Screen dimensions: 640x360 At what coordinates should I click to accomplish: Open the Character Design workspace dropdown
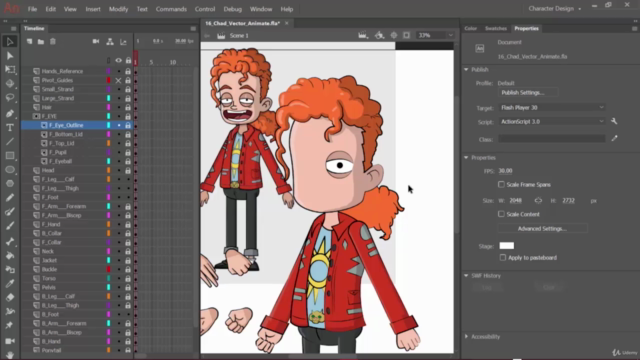(555, 9)
